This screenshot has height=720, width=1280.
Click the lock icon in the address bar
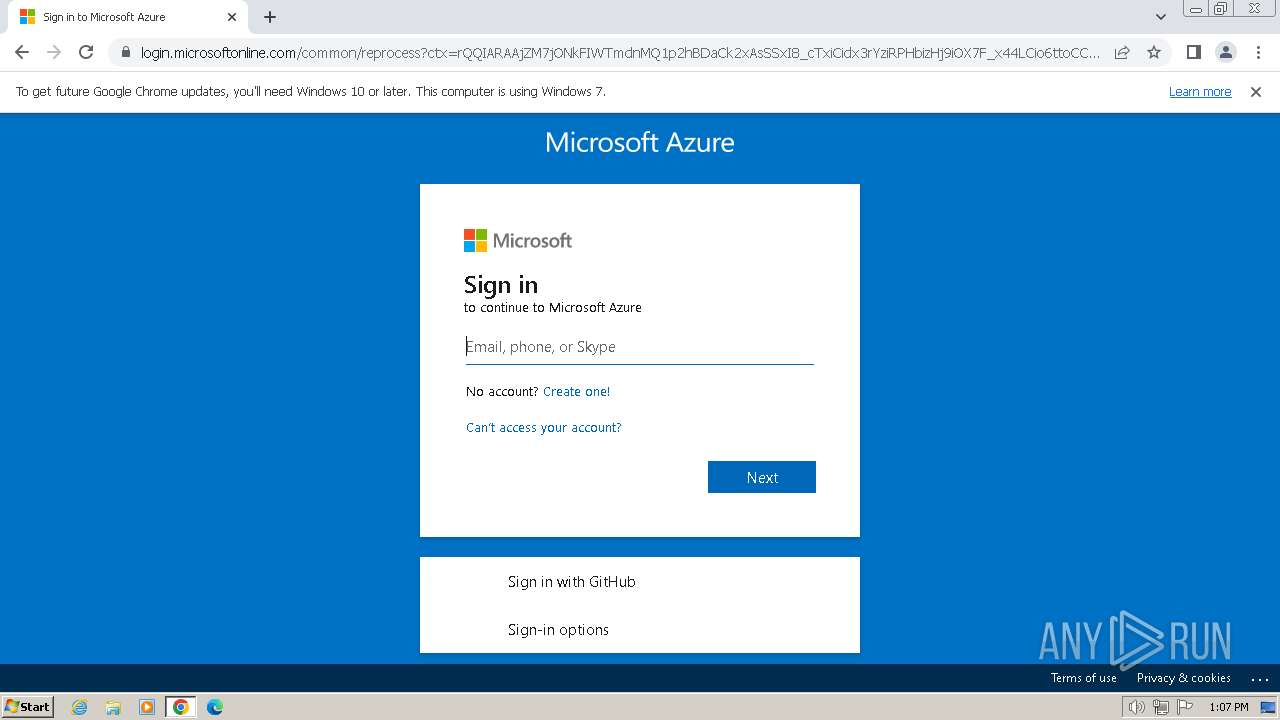125,53
